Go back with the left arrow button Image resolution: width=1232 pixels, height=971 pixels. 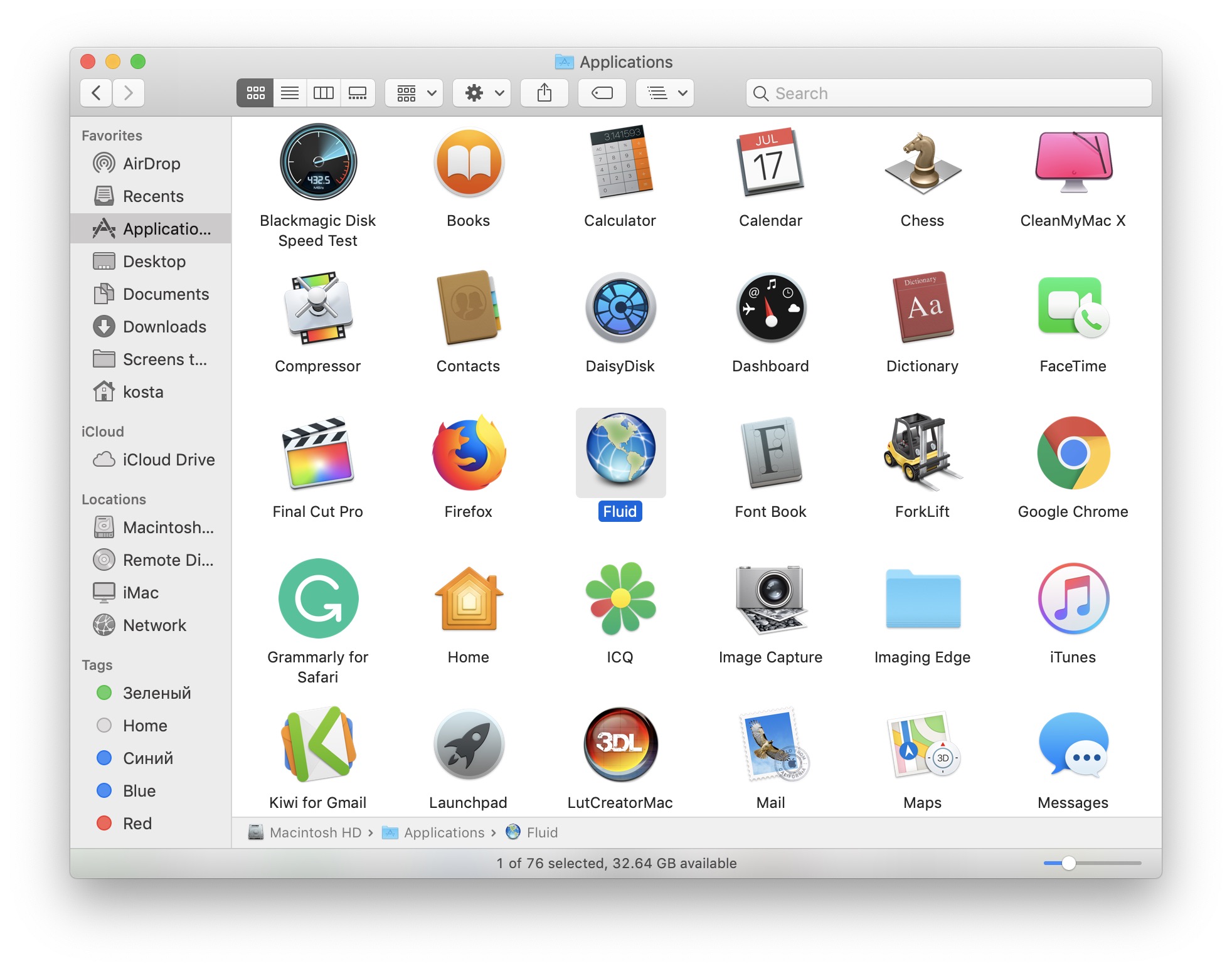point(96,93)
